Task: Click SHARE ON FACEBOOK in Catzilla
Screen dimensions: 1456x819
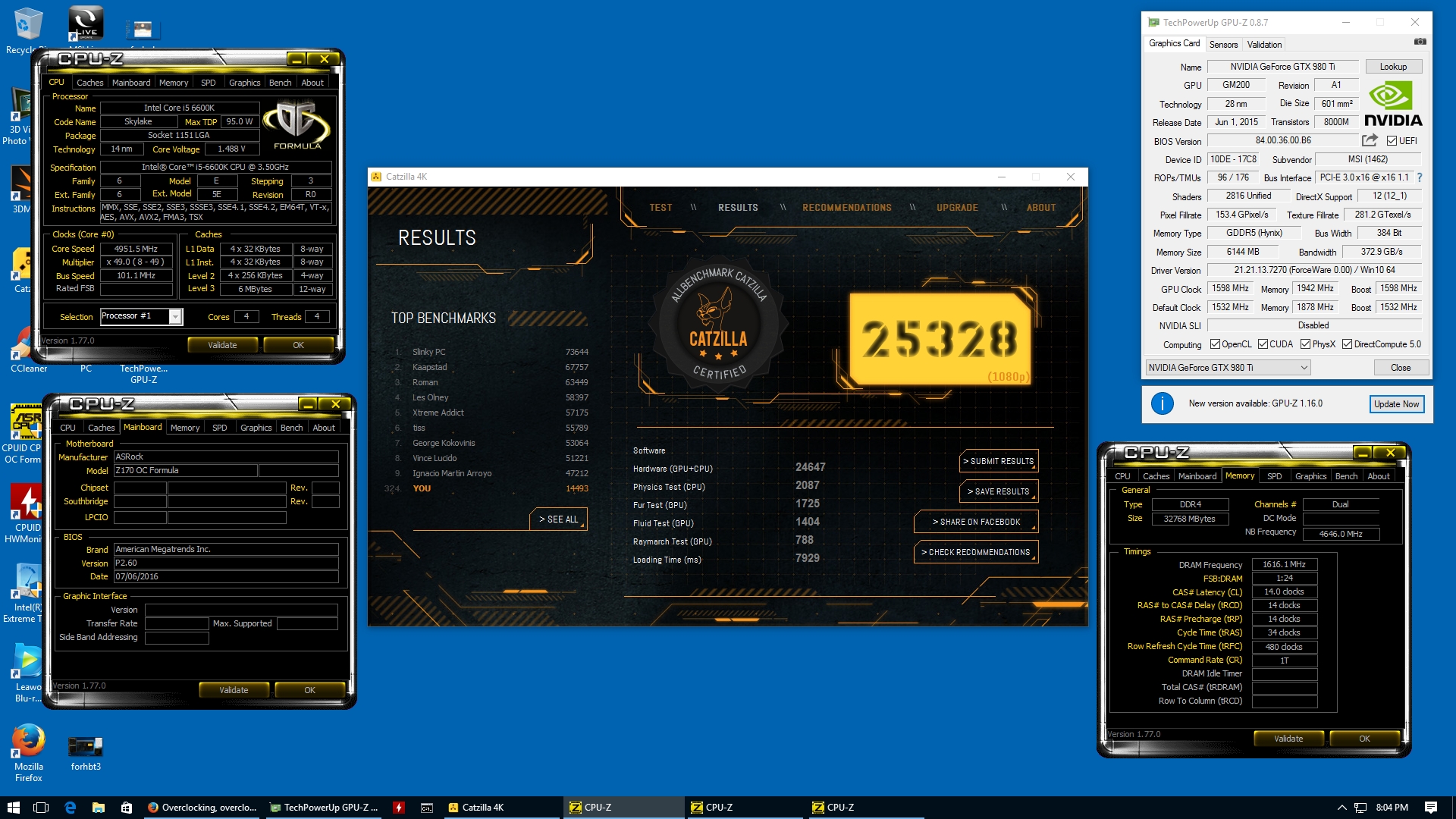Action: (x=976, y=522)
